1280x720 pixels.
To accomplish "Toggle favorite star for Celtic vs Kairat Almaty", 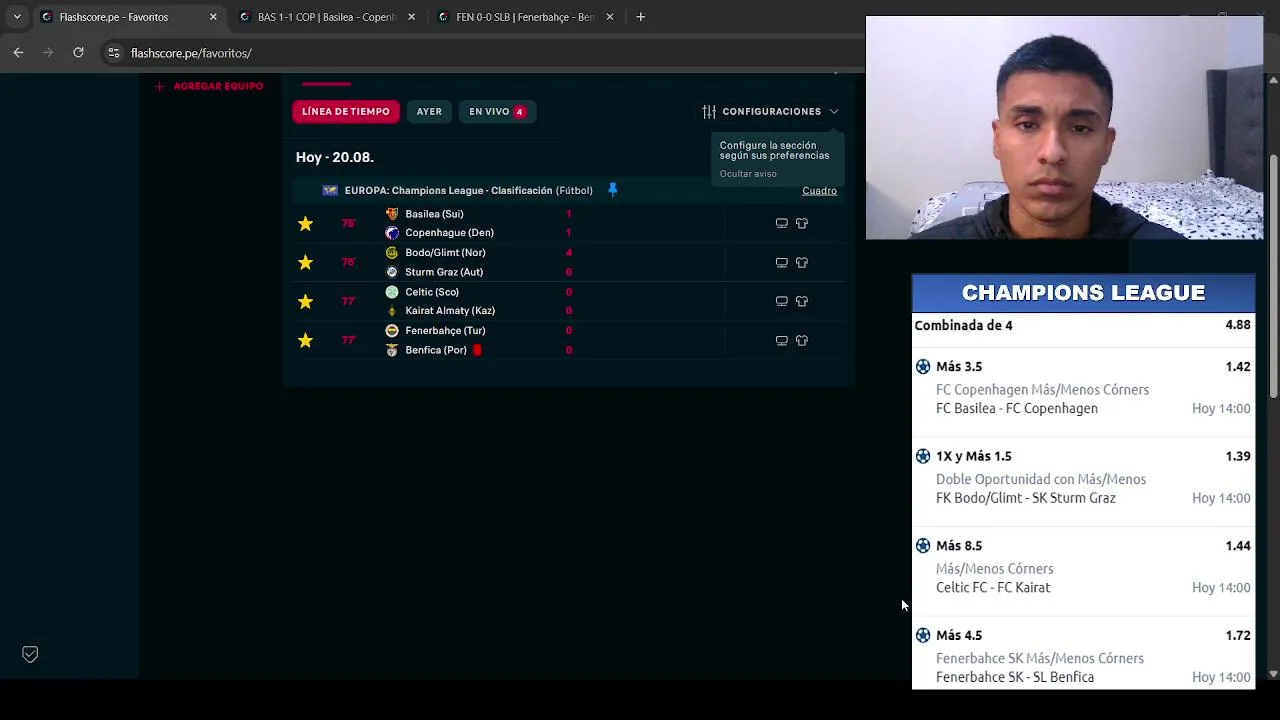I will (305, 301).
